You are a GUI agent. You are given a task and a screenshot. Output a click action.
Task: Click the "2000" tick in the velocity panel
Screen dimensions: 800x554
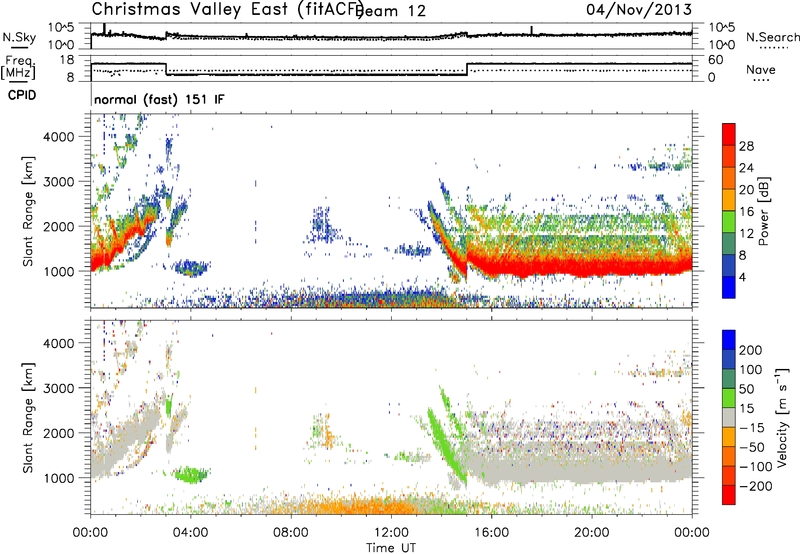click(59, 433)
